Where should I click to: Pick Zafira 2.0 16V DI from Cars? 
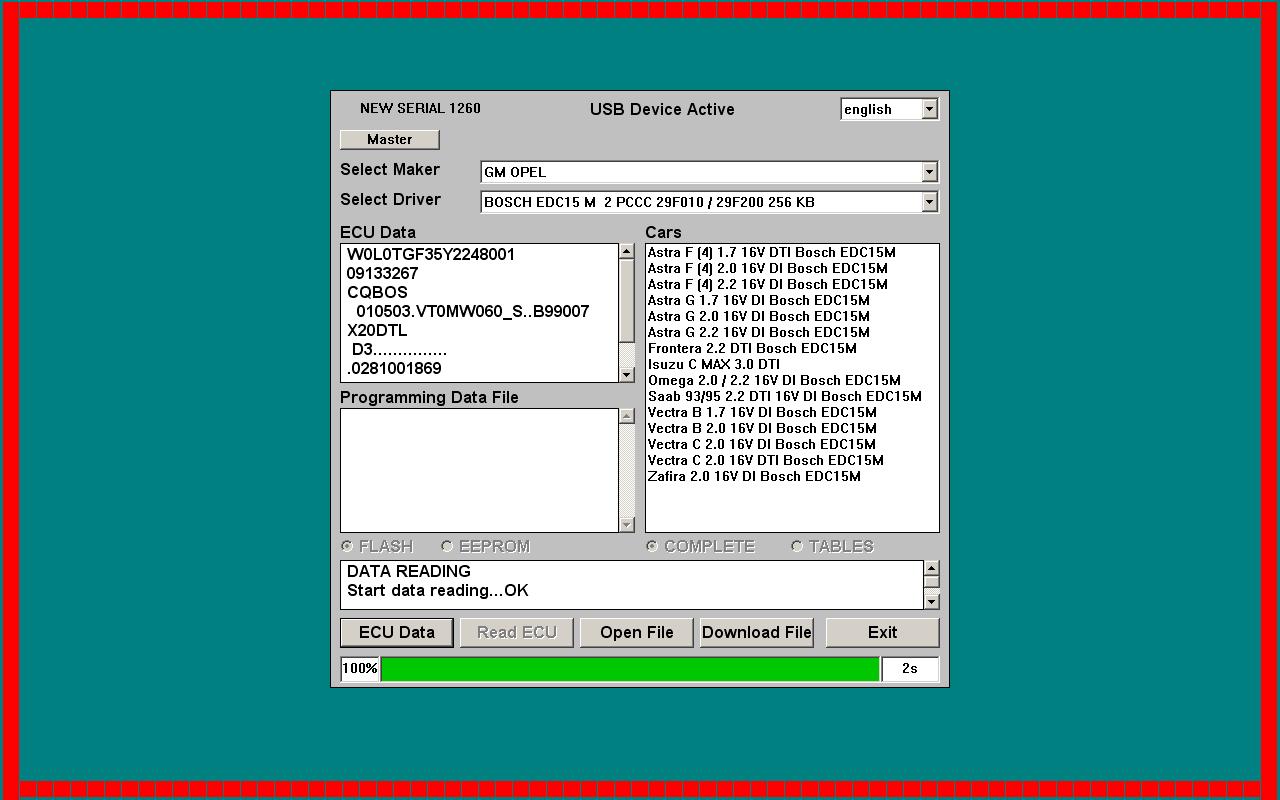(x=754, y=476)
